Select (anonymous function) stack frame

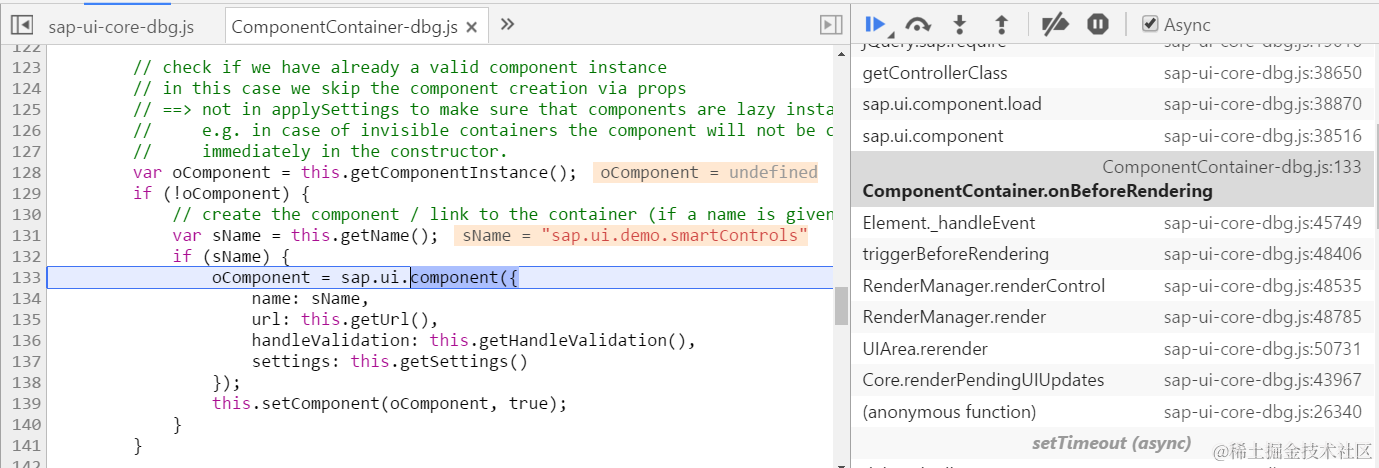coord(1112,412)
